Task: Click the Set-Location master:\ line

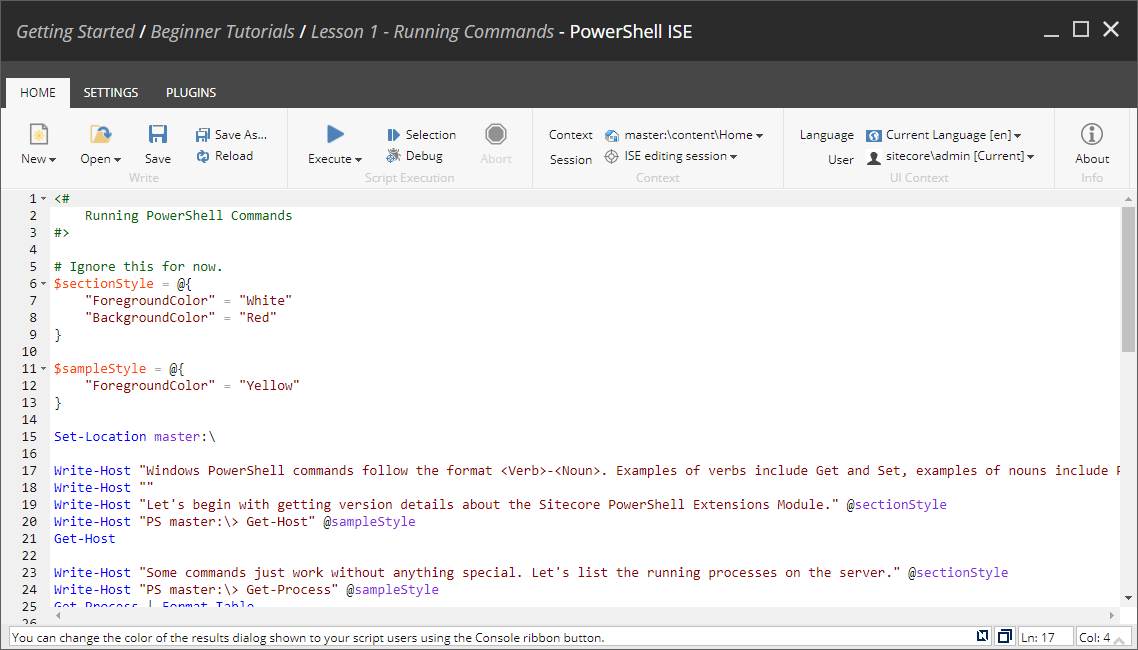Action: point(135,437)
